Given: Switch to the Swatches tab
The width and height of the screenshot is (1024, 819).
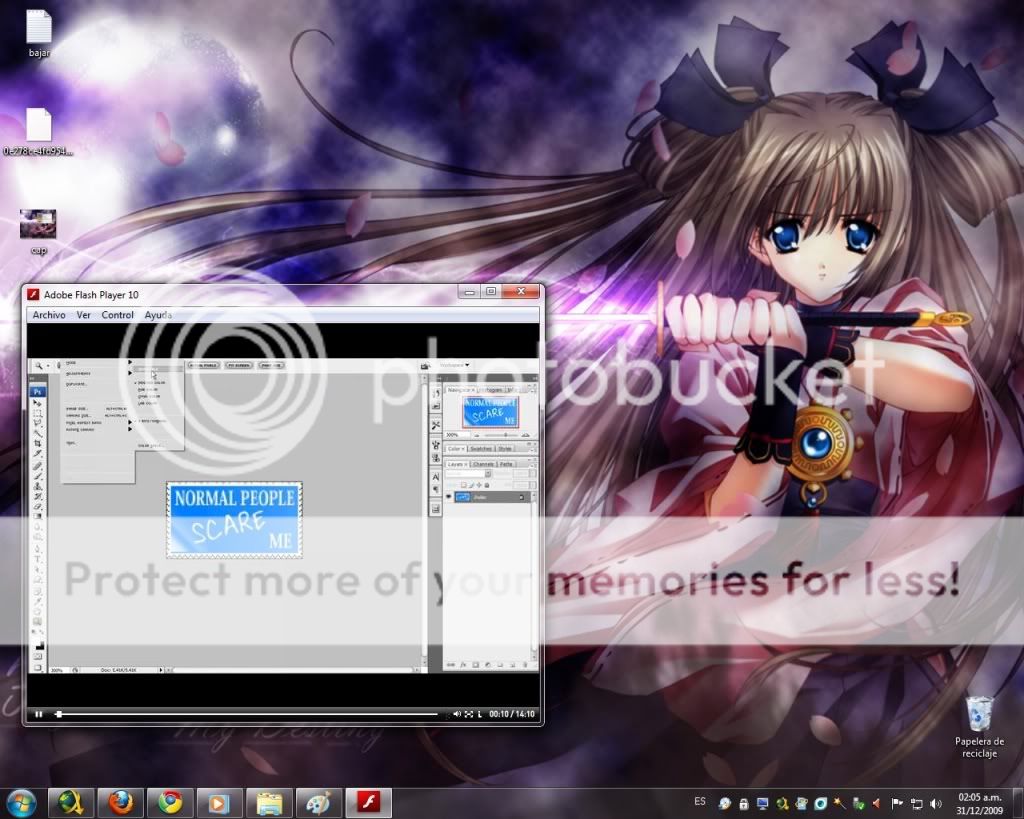Looking at the screenshot, I should (481, 449).
